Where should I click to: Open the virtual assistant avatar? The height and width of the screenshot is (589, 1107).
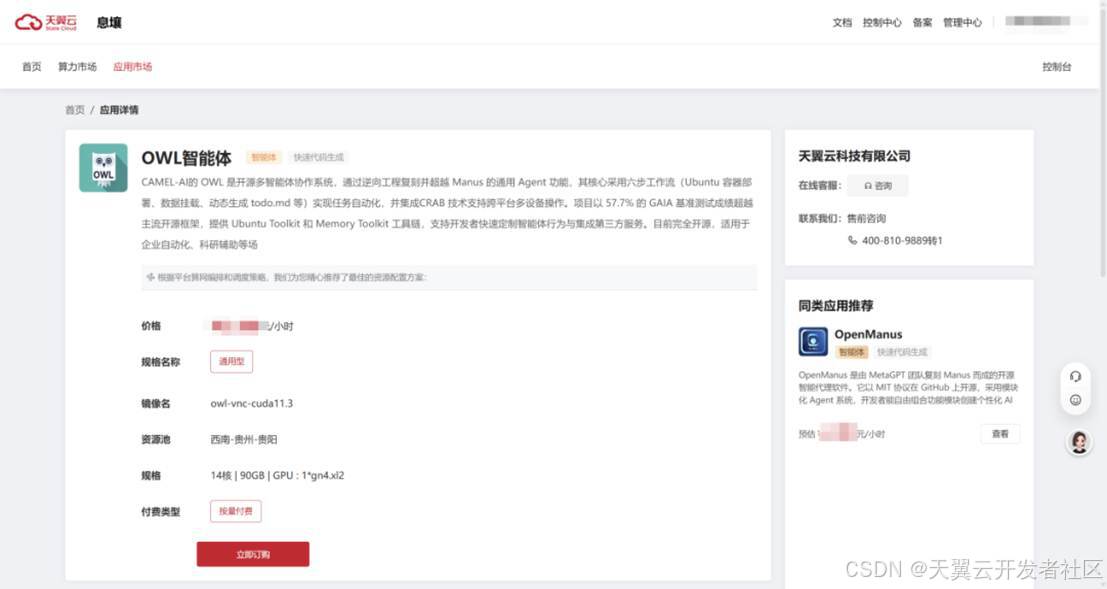pyautogui.click(x=1079, y=442)
